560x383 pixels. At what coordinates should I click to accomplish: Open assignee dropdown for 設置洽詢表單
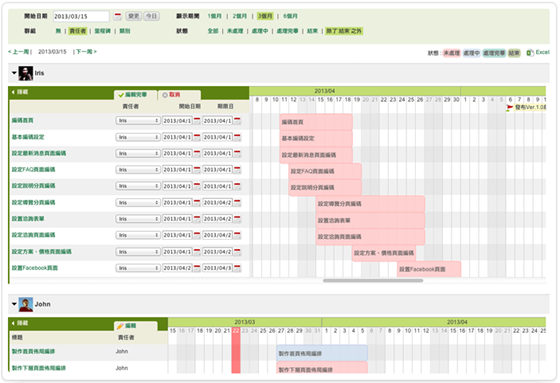pyautogui.click(x=138, y=219)
